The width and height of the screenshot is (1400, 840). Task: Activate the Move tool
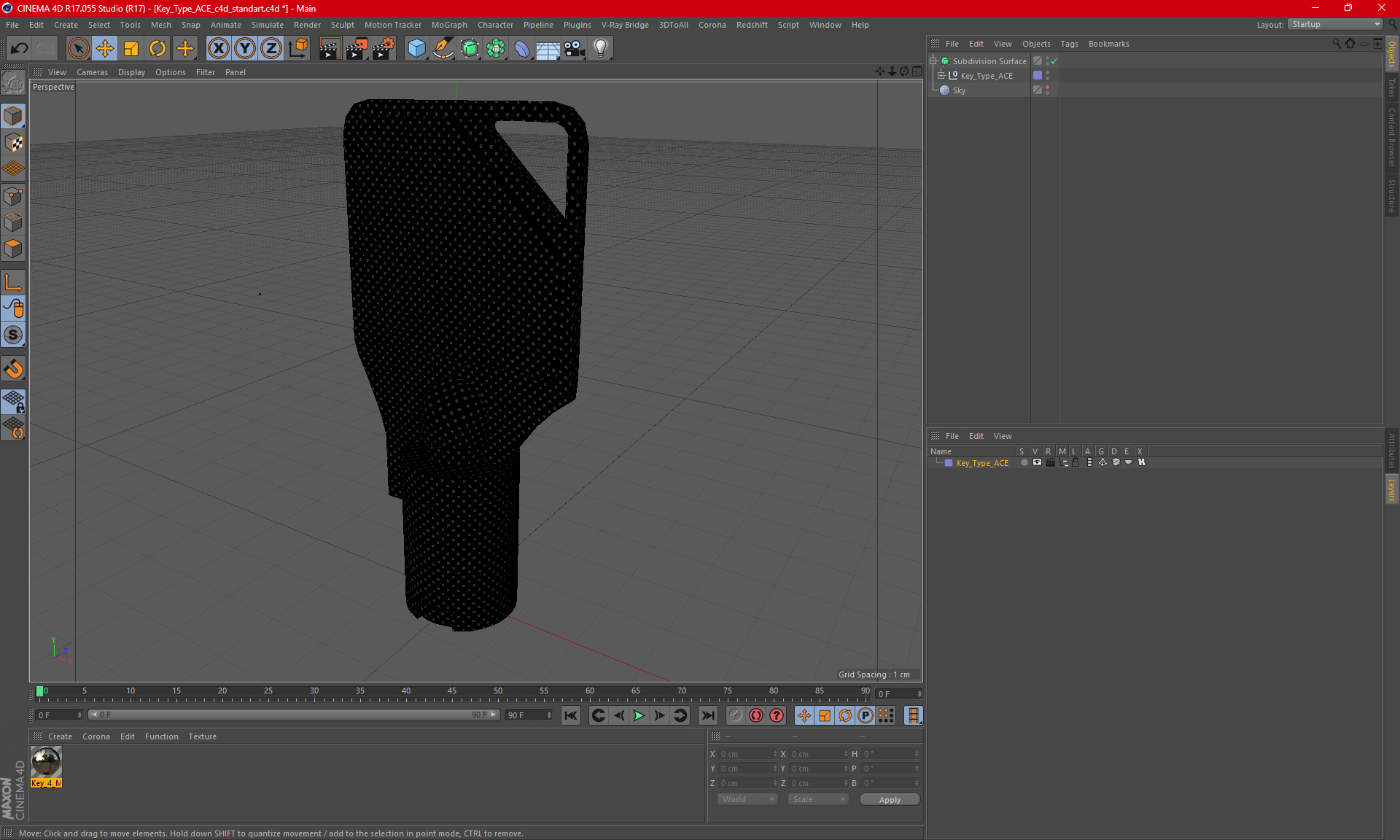105,49
